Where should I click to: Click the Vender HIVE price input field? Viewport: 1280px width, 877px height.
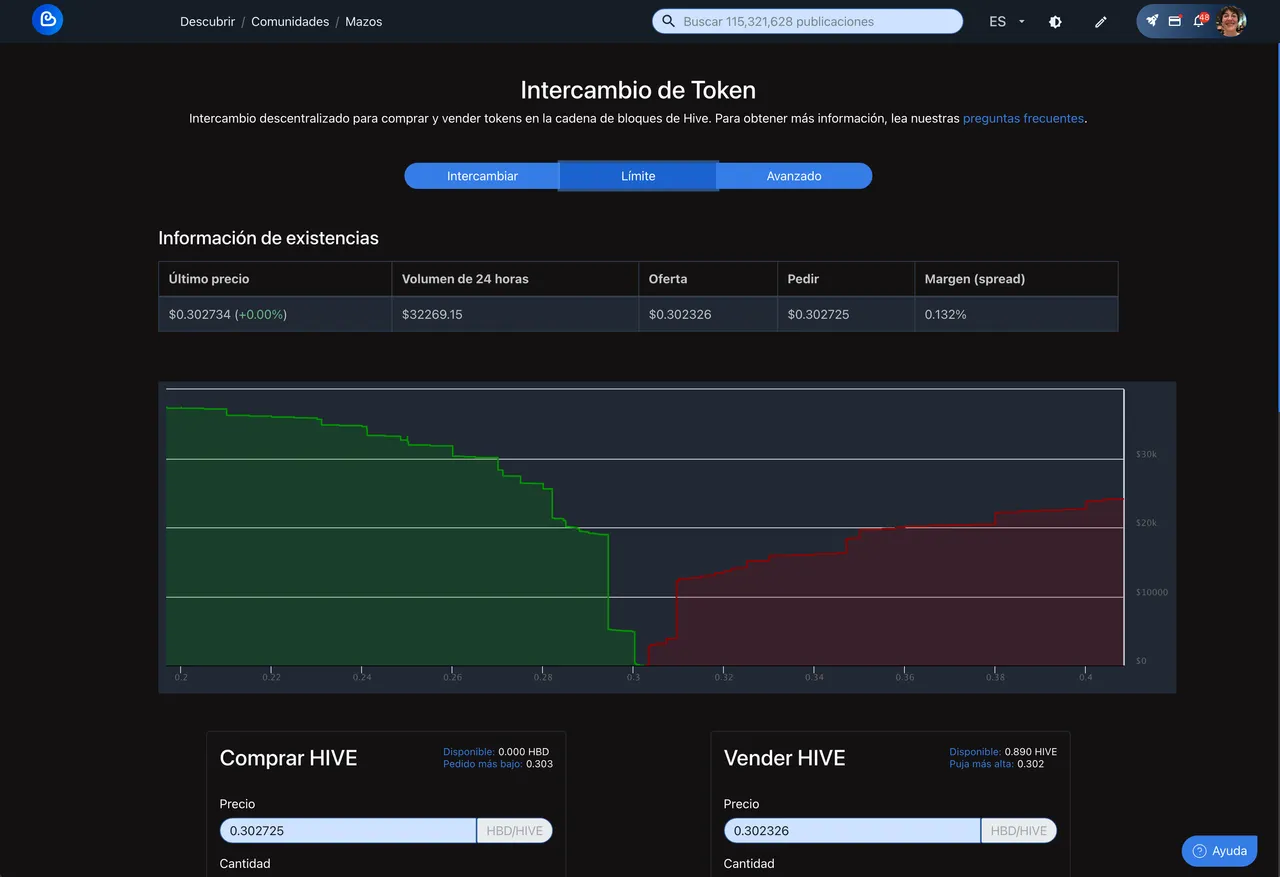pyautogui.click(x=852, y=831)
